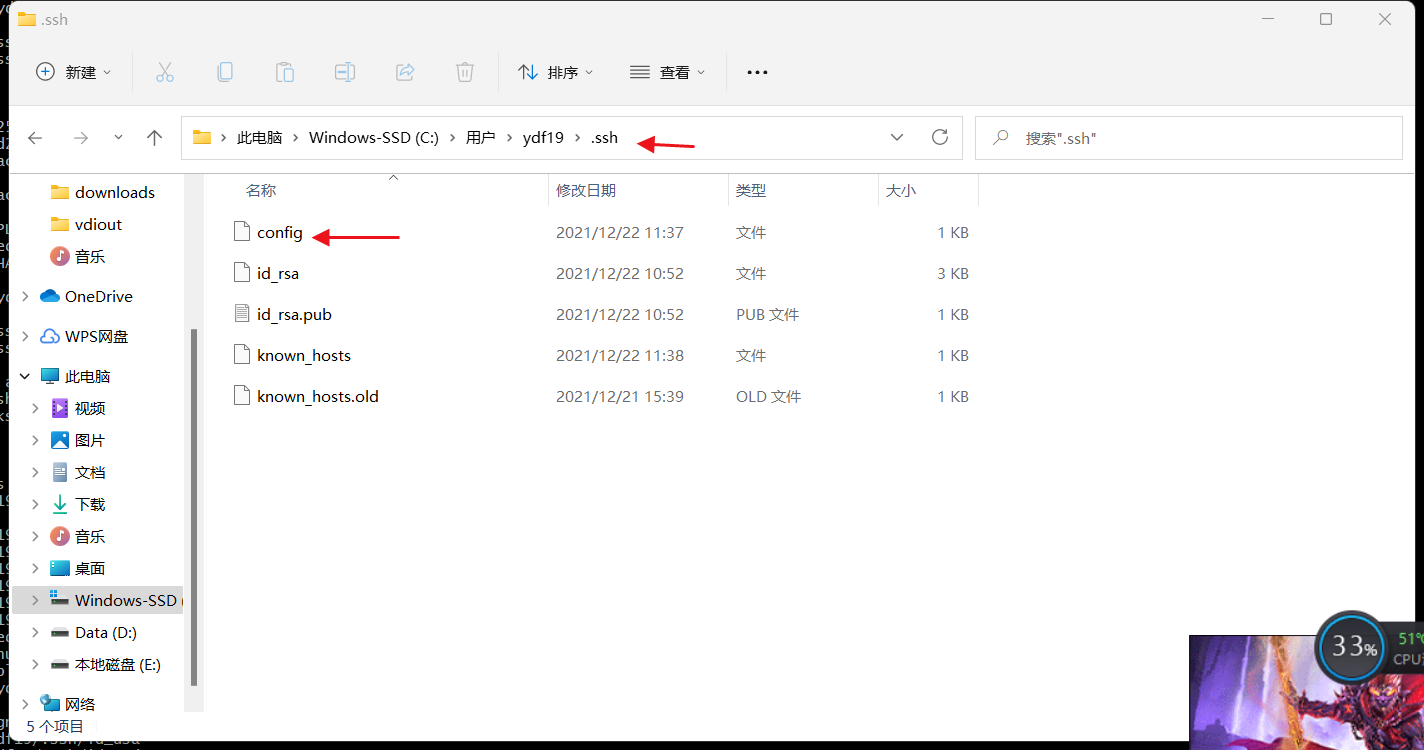The image size is (1424, 750).
Task: Click ydf19 in the address breadcrumb
Action: pyautogui.click(x=544, y=138)
